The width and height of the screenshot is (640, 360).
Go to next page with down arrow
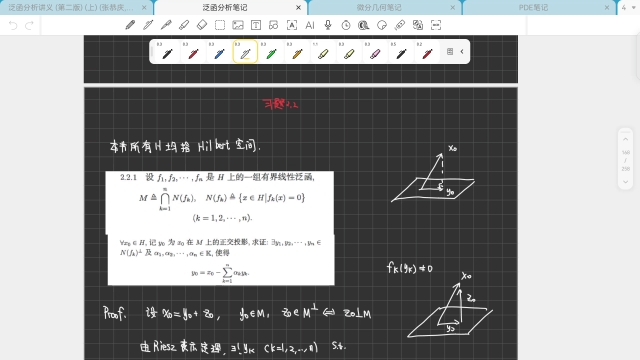tap(625, 182)
